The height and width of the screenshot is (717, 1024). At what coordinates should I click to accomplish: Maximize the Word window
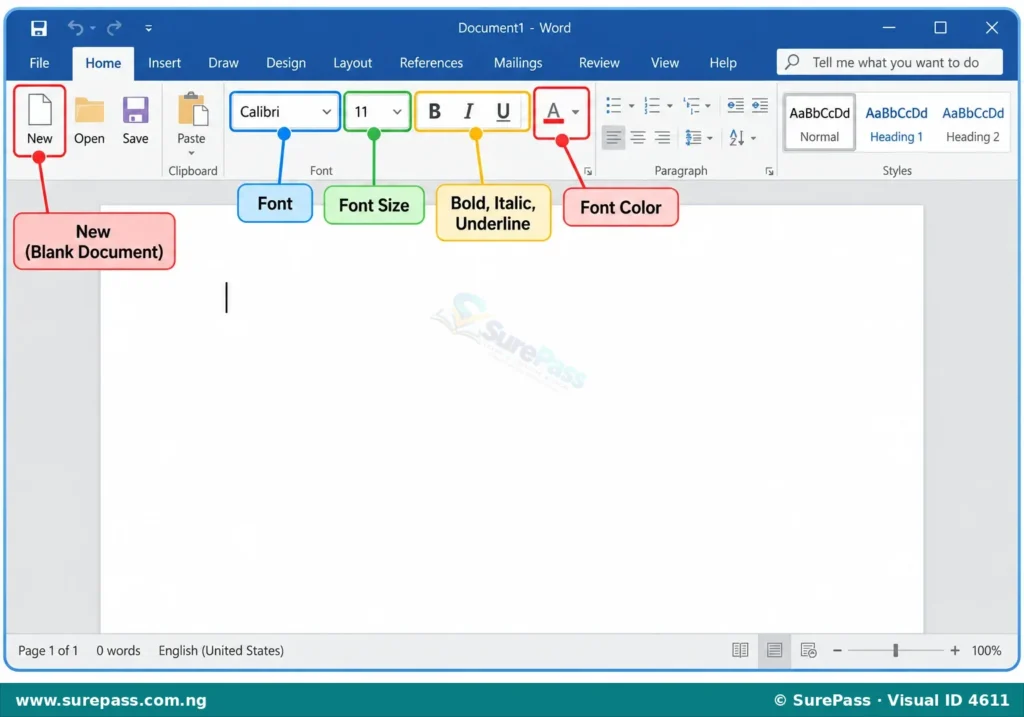[x=940, y=27]
